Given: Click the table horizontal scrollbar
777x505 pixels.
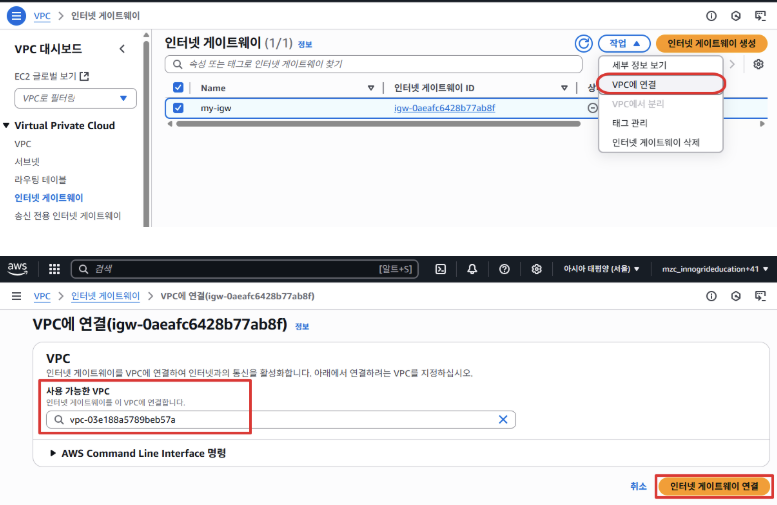Looking at the screenshot, I should pyautogui.click(x=378, y=124).
